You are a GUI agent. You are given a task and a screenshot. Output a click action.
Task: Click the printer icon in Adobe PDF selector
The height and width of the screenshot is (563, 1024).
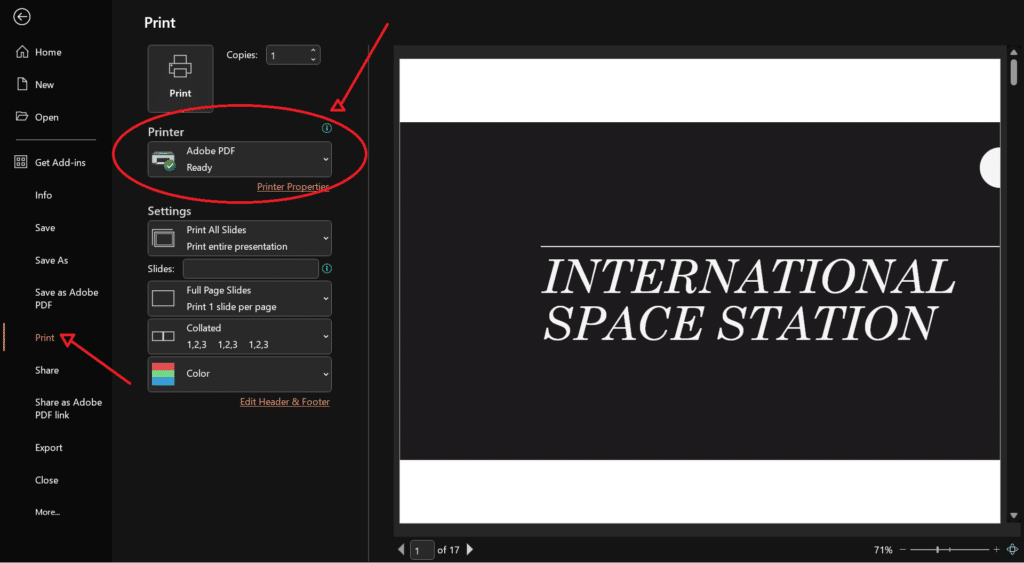pyautogui.click(x=163, y=161)
